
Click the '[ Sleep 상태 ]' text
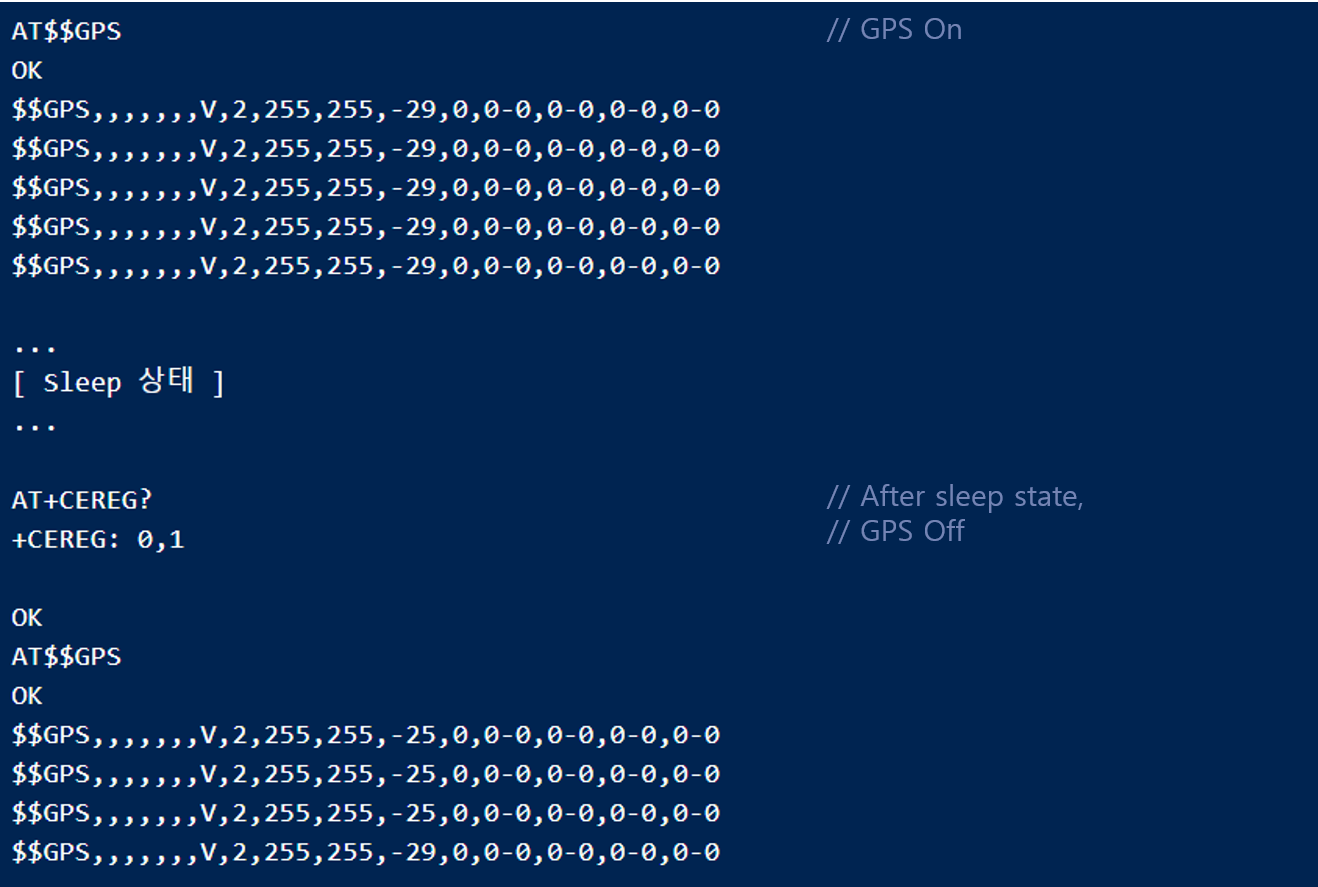[119, 383]
